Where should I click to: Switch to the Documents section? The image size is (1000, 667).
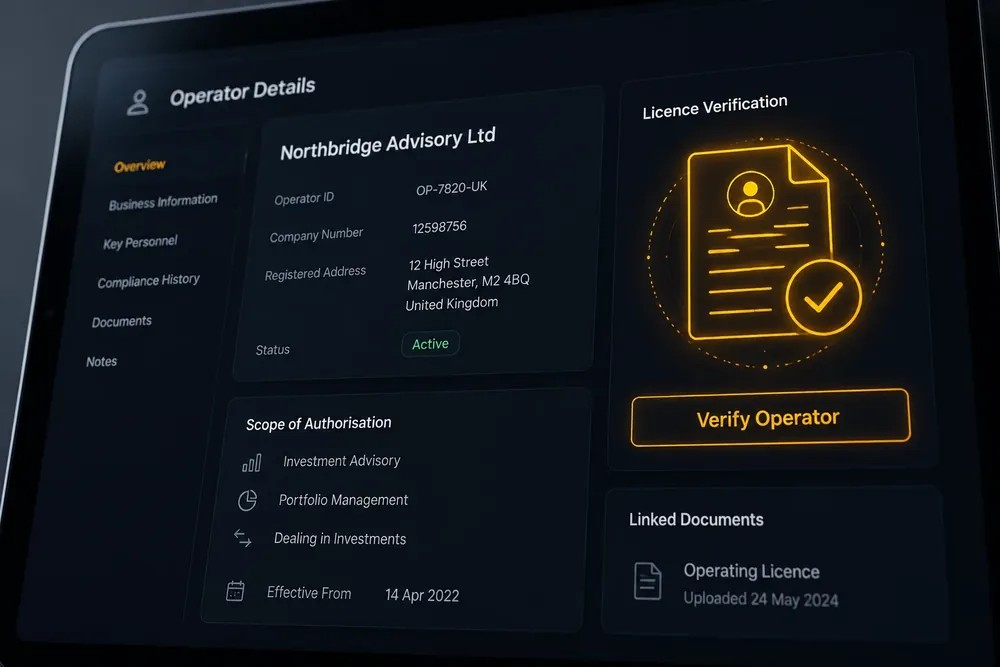(122, 321)
